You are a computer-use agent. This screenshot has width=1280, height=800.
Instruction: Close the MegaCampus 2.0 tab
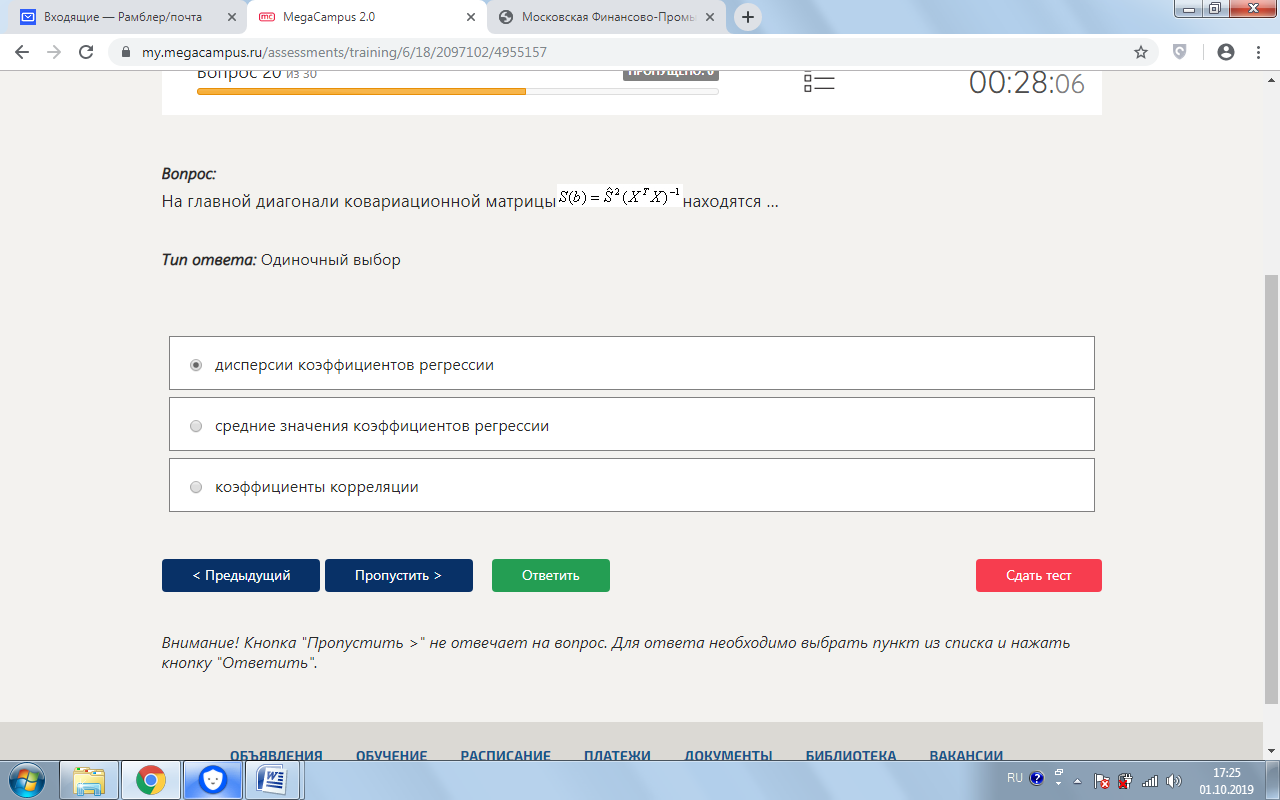[x=471, y=17]
